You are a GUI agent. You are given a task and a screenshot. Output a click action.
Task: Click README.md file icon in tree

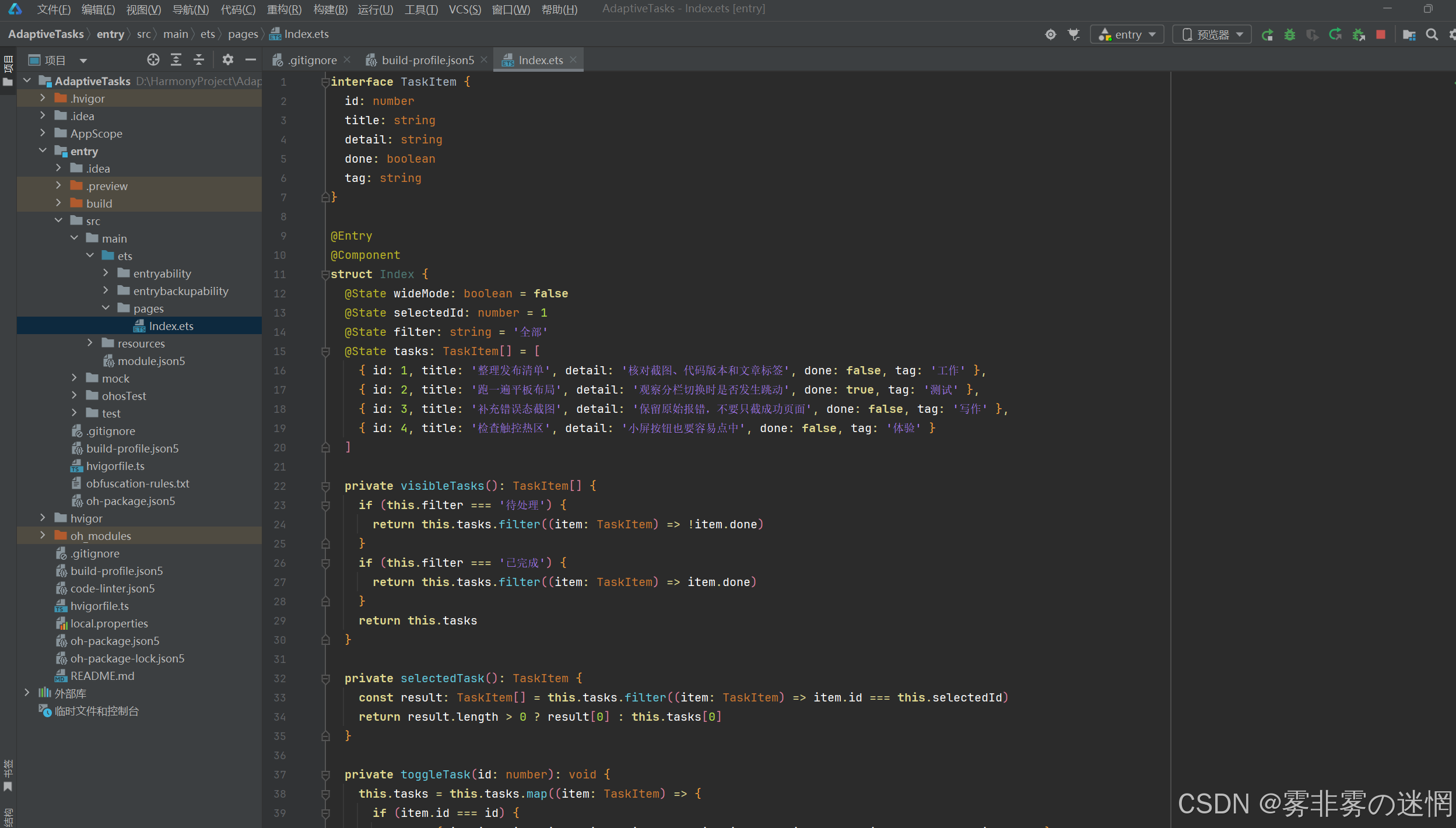click(61, 676)
